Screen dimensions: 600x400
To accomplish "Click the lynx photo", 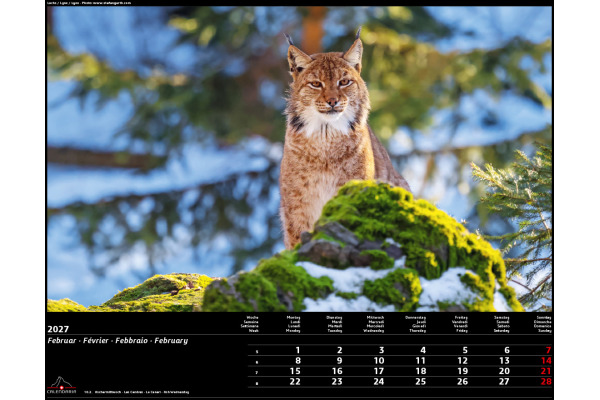I will coord(299,159).
